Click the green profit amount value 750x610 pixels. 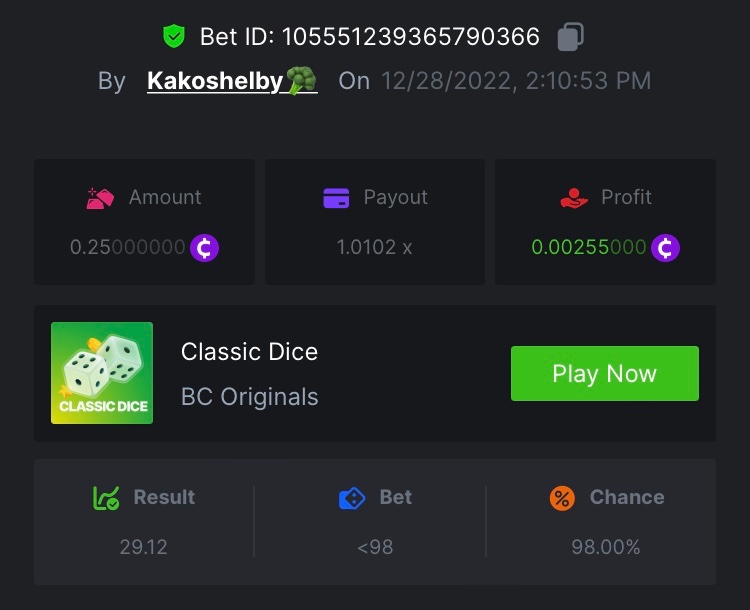pos(588,247)
